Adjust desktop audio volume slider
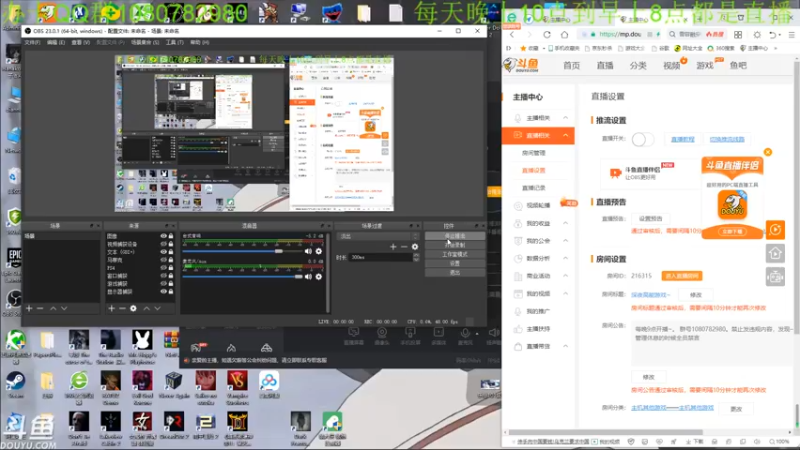Image resolution: width=800 pixels, height=450 pixels. (240, 251)
